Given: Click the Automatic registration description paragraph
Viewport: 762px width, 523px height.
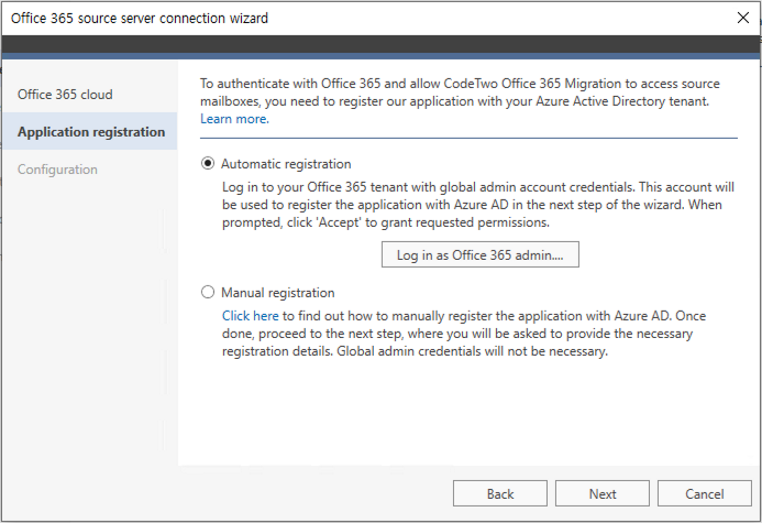Looking at the screenshot, I should pyautogui.click(x=479, y=205).
